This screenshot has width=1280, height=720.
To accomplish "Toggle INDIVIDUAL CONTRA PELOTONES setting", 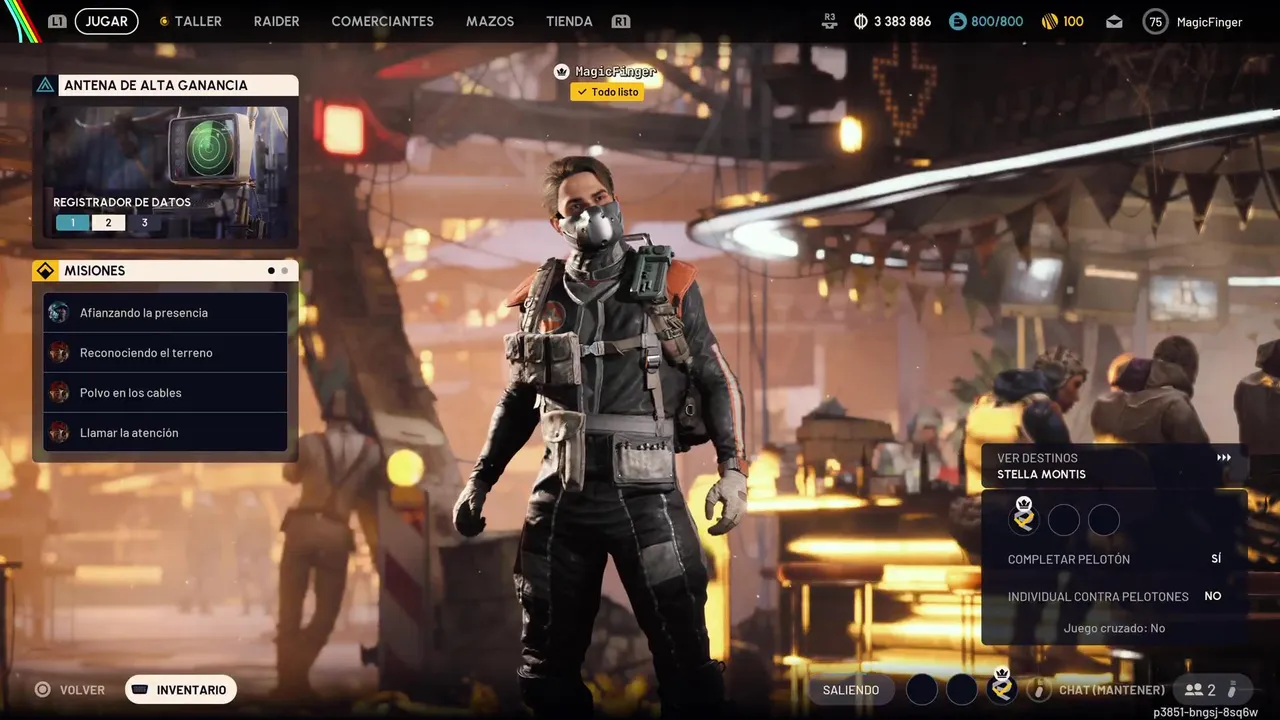I will (x=1114, y=596).
